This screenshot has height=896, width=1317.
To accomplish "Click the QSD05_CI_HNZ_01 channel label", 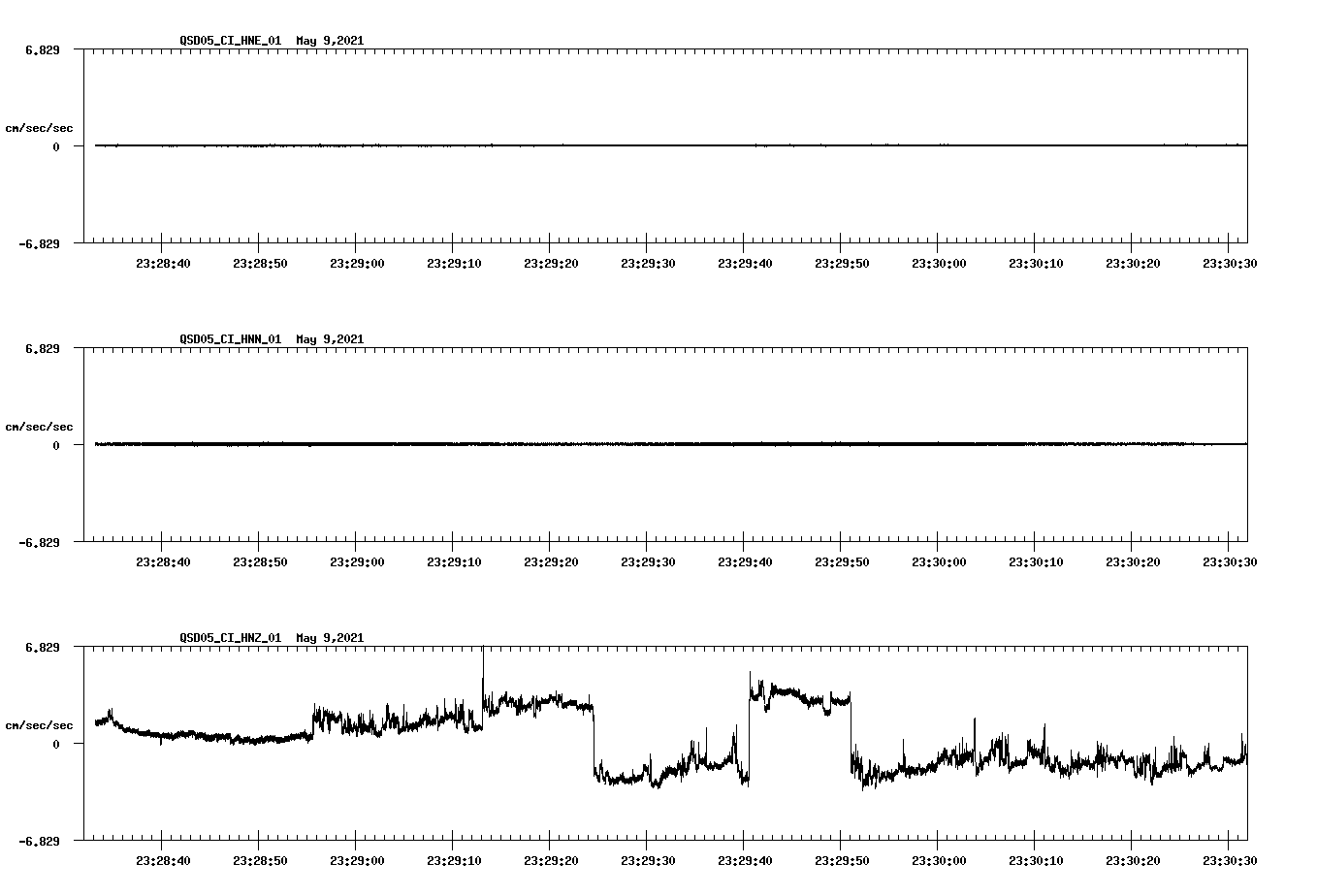I will pyautogui.click(x=233, y=638).
